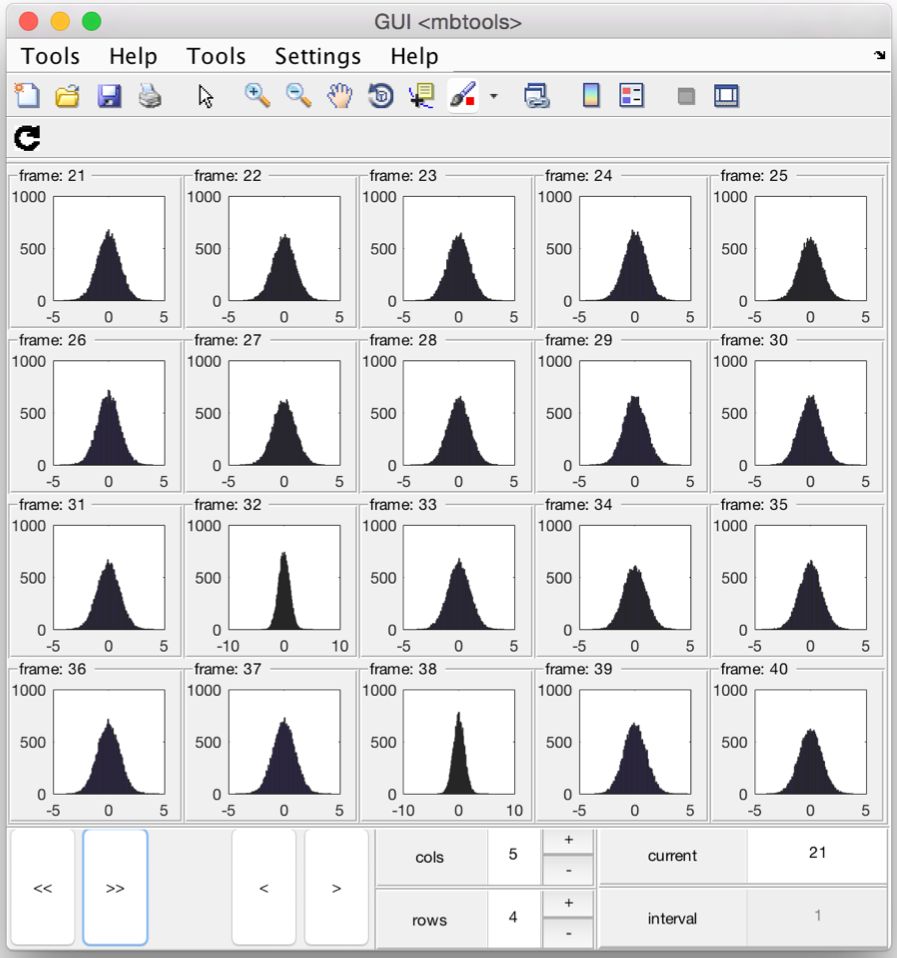Viewport: 897px width, 958px height.
Task: Select the frame 34 histogram plot
Action: 635,577
